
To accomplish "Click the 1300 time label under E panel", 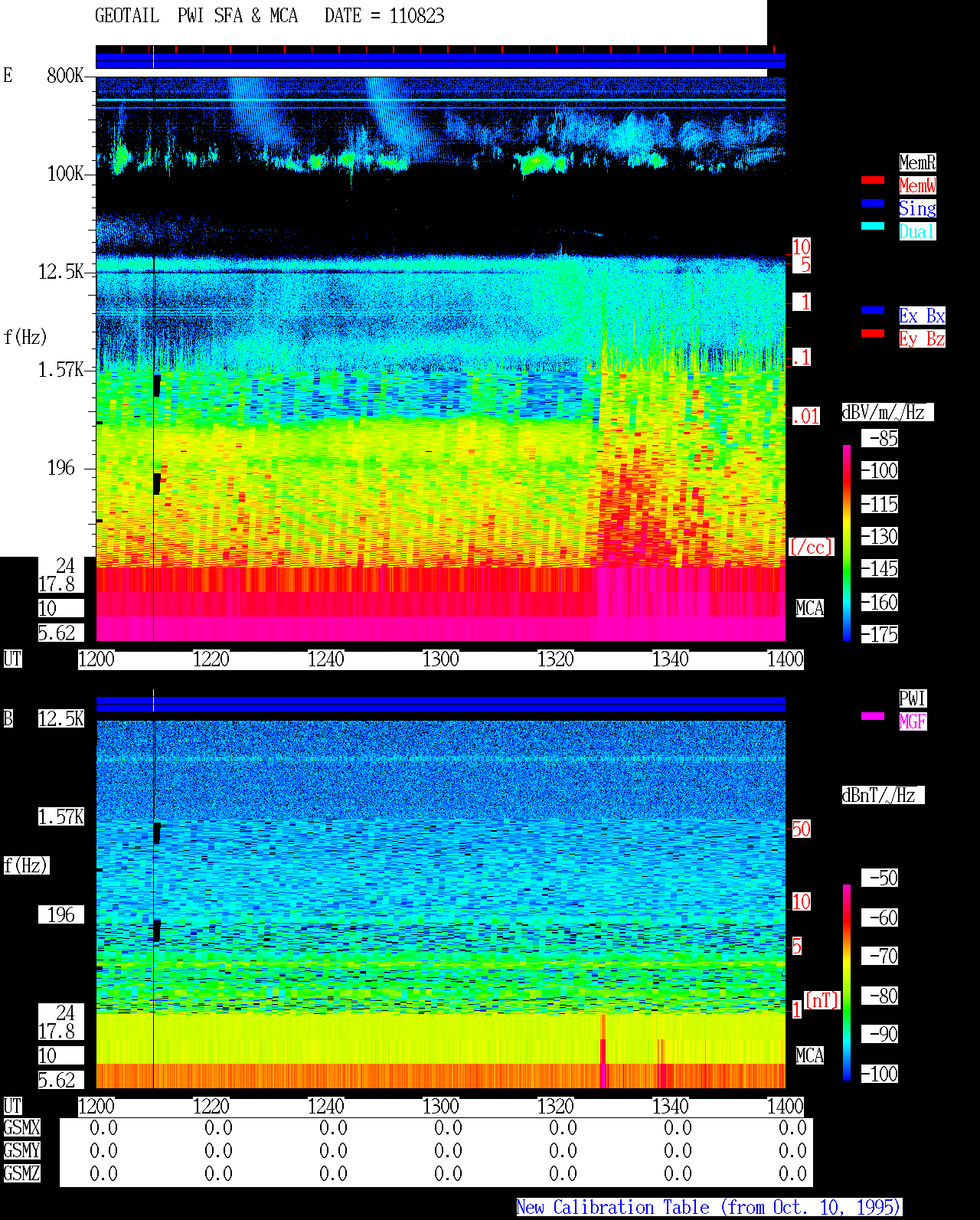I will (441, 659).
